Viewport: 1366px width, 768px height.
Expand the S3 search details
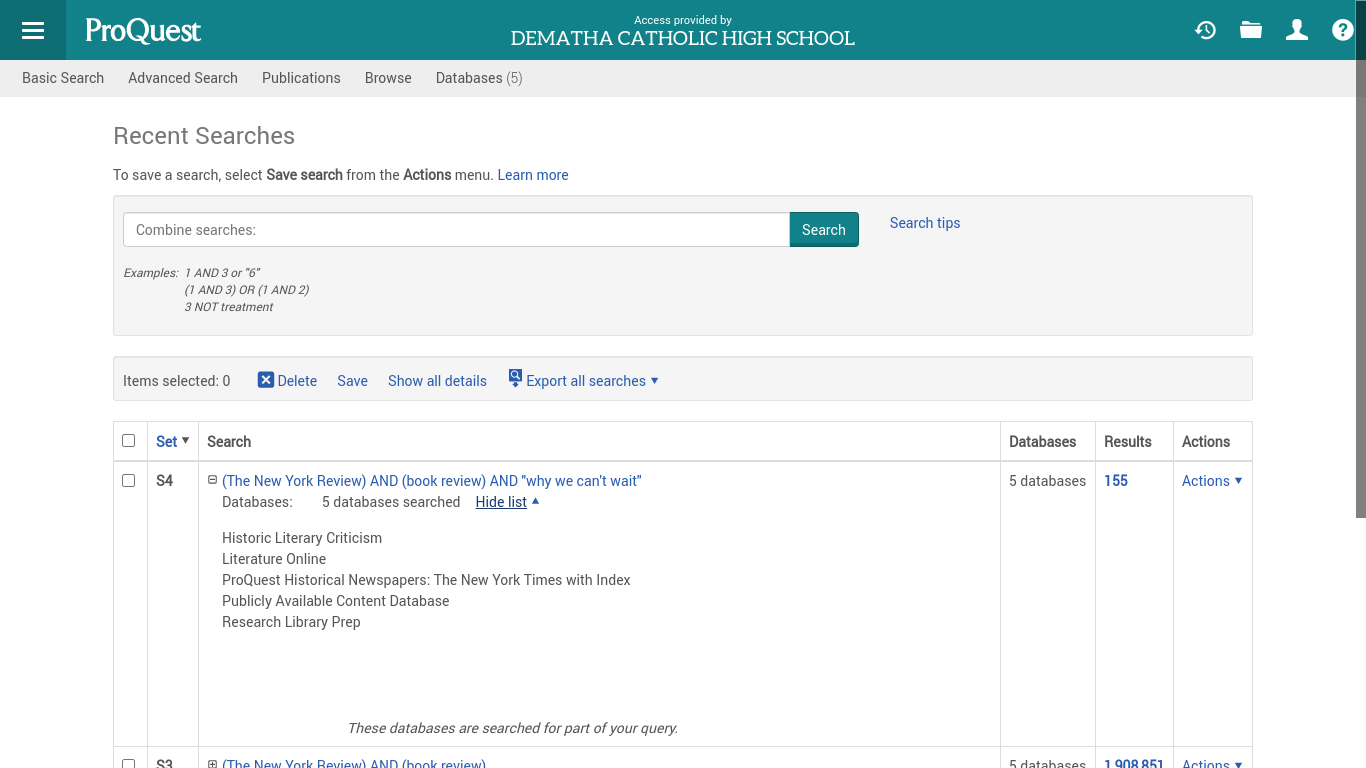tap(212, 764)
